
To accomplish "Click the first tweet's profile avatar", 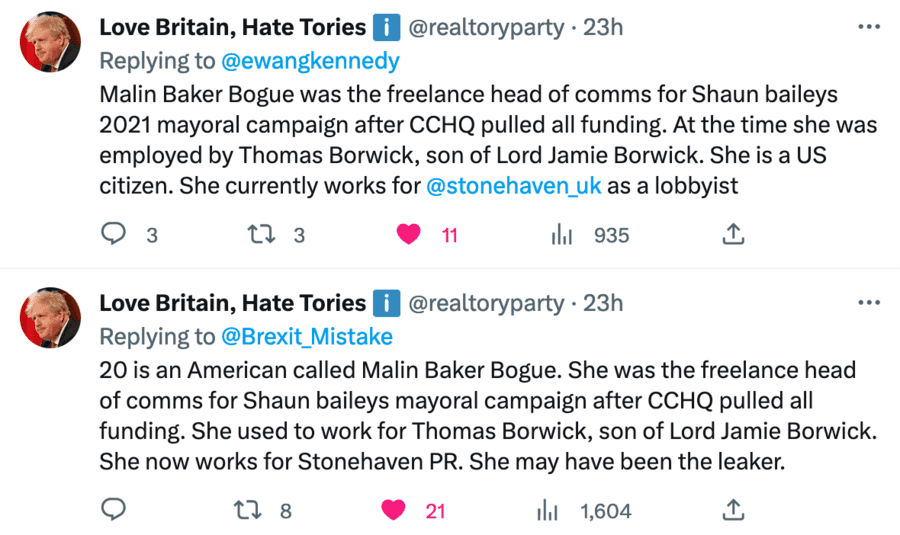I will click(x=51, y=41).
